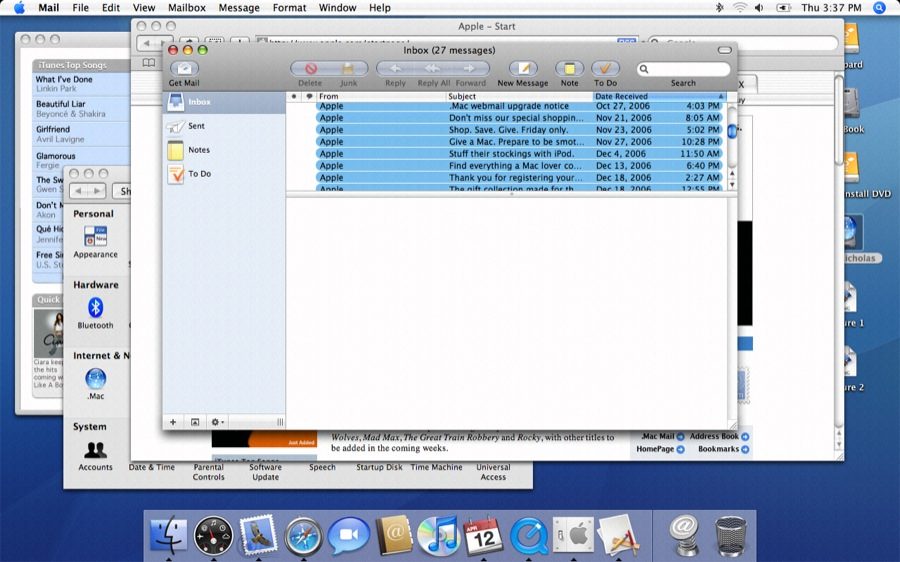Open the Bluetooth preference pane
Image resolution: width=900 pixels, height=562 pixels.
click(x=95, y=313)
